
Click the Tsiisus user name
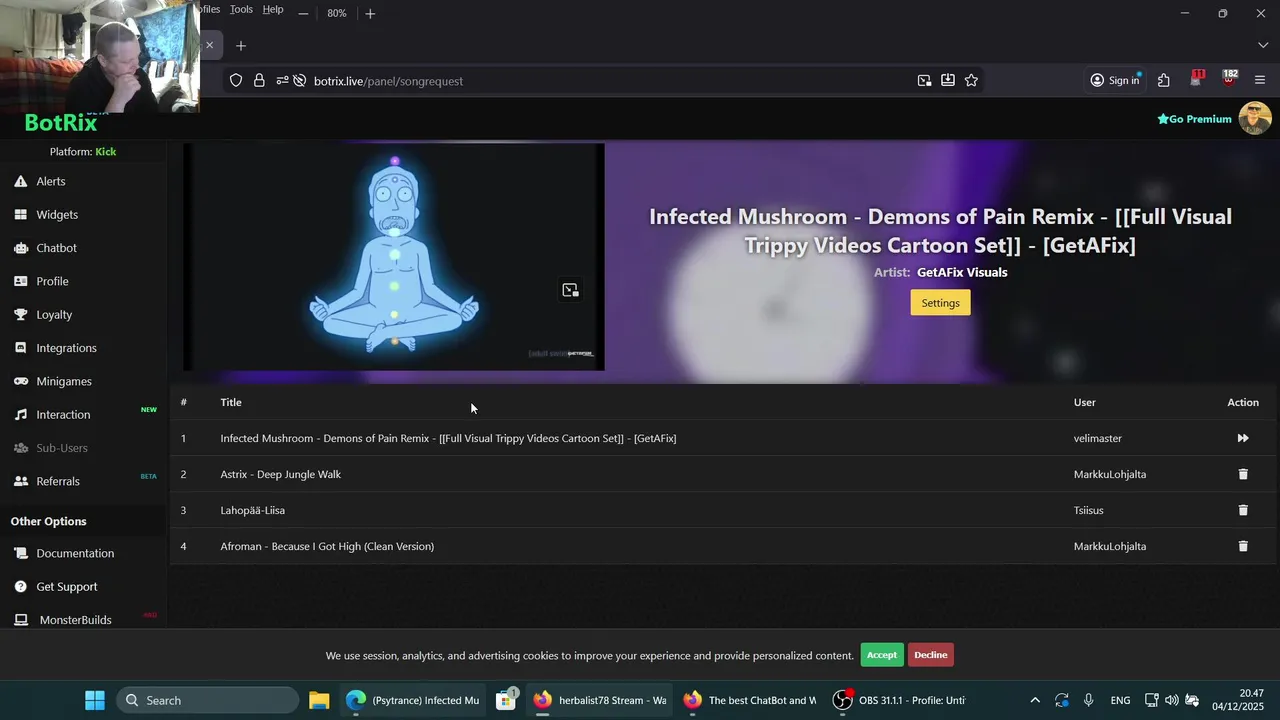[x=1089, y=510]
